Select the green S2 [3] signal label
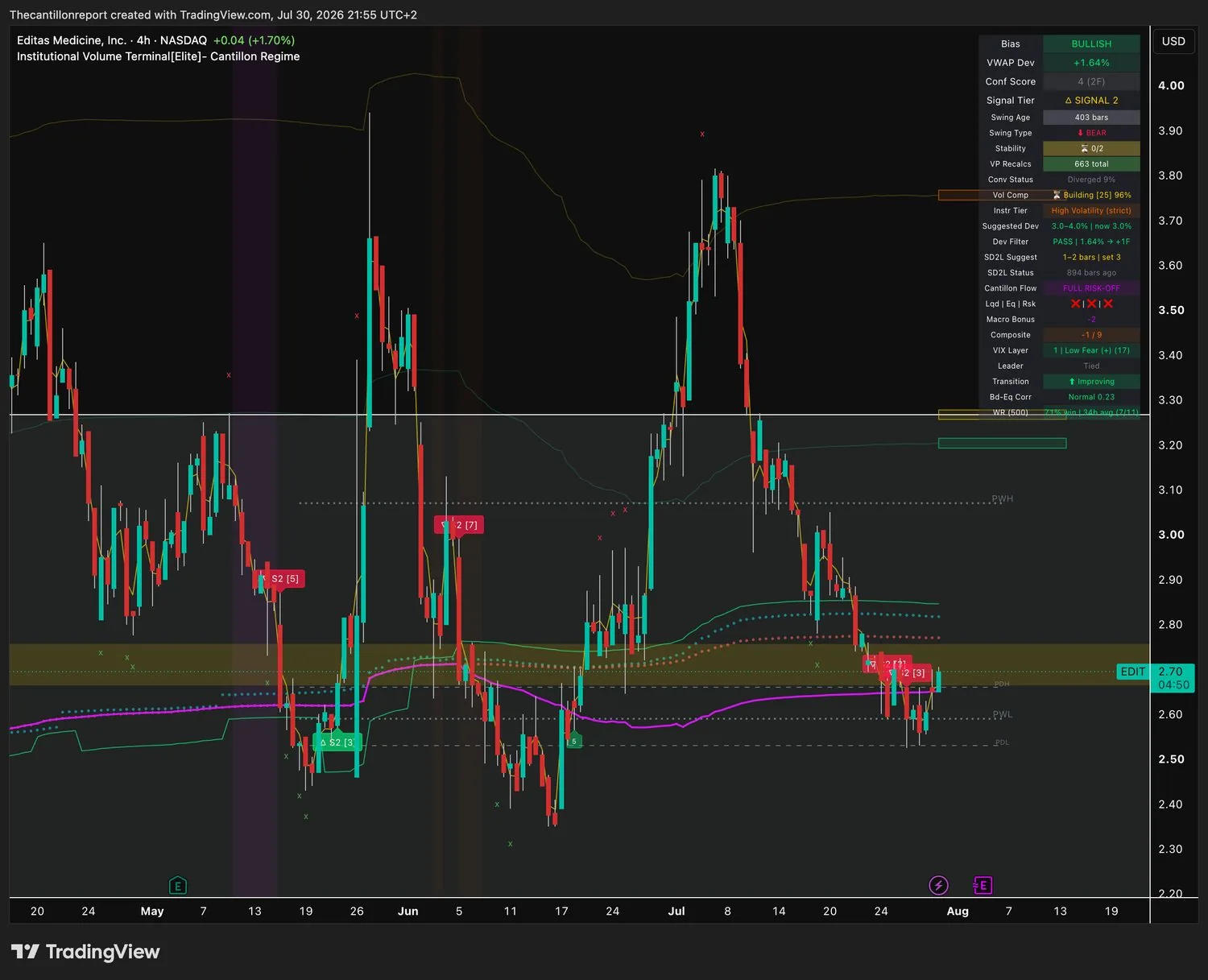Viewport: 1208px width, 980px height. tap(337, 742)
